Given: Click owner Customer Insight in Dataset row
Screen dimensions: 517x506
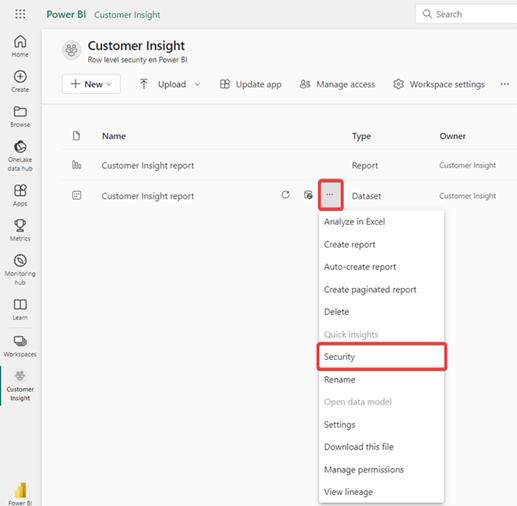Looking at the screenshot, I should 467,196.
